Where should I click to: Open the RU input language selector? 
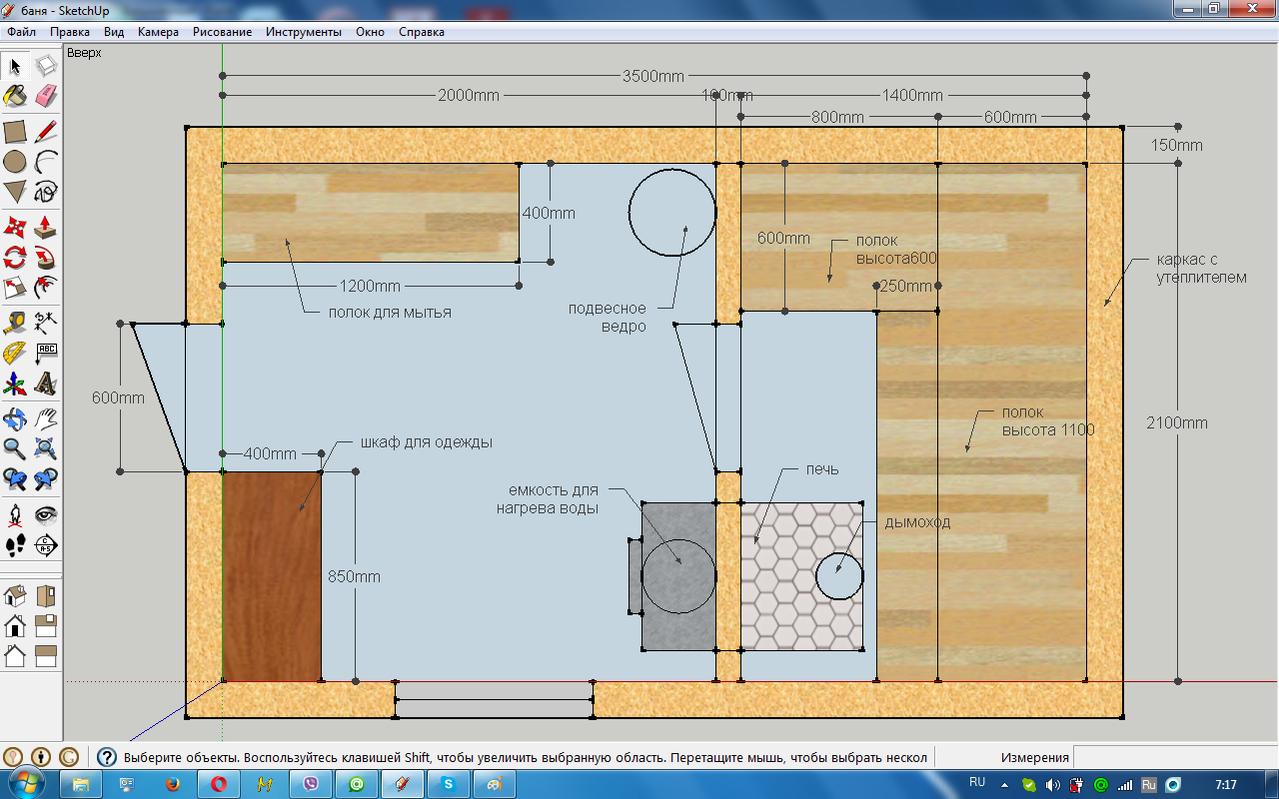(977, 783)
